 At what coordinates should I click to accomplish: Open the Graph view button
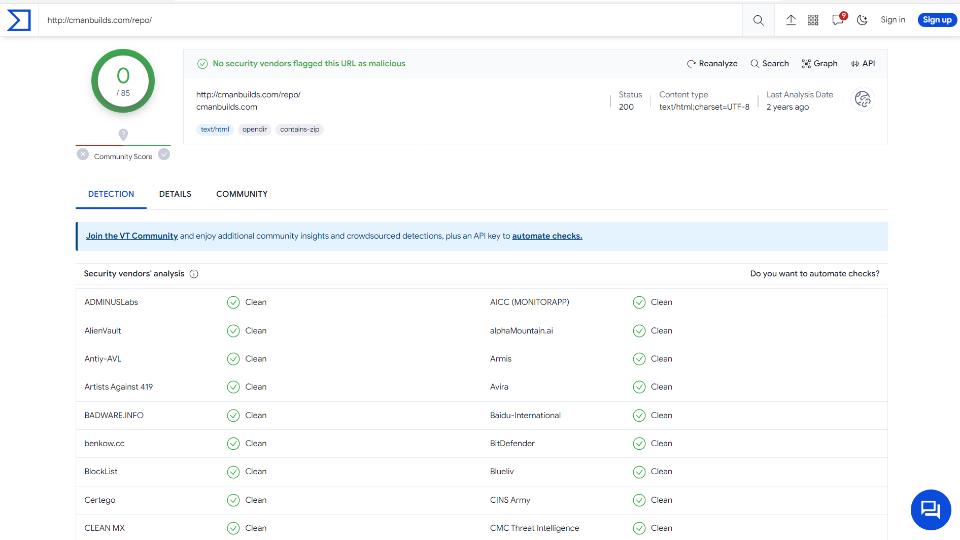[819, 63]
